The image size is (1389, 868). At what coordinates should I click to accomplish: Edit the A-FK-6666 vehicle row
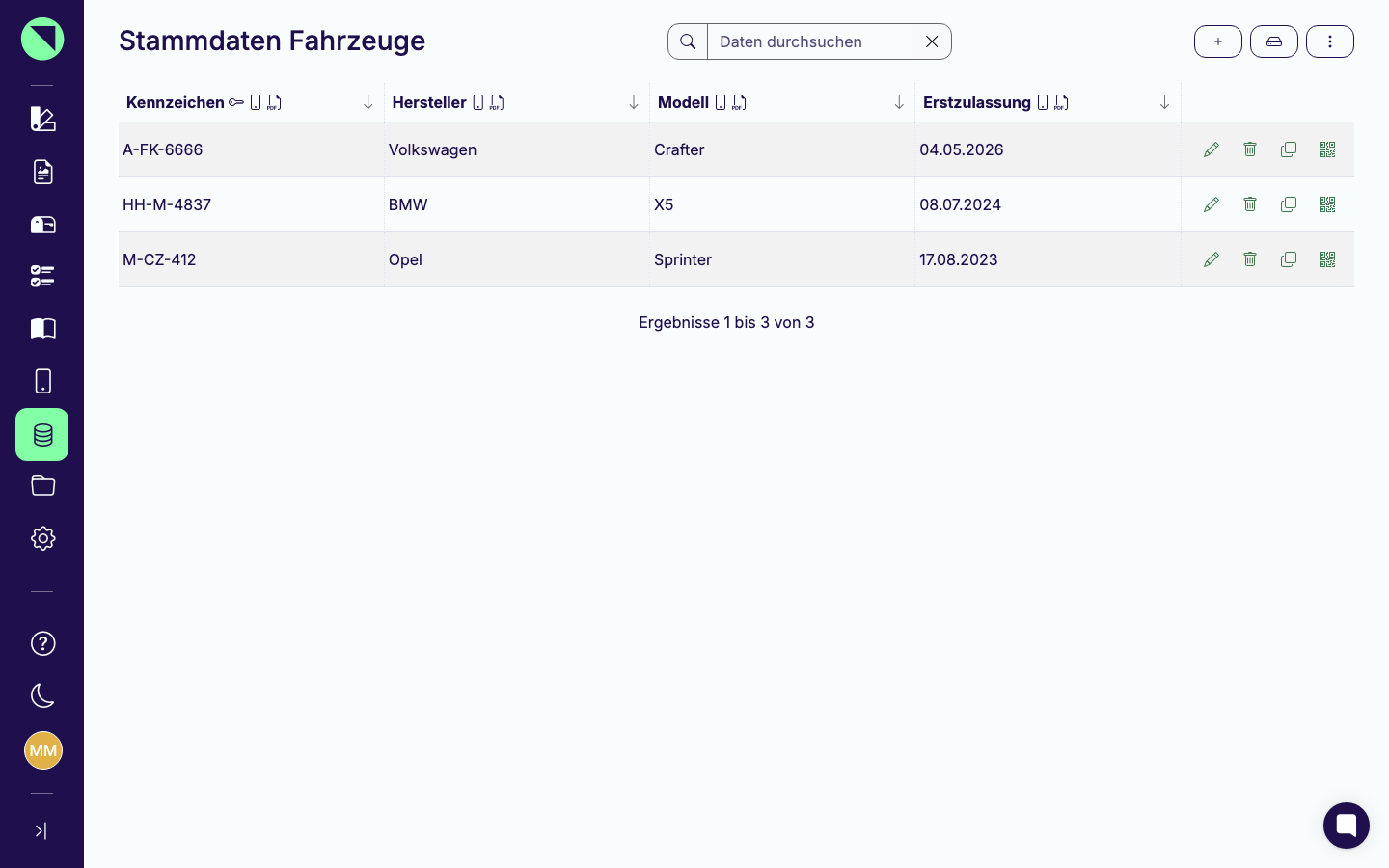point(1212,149)
